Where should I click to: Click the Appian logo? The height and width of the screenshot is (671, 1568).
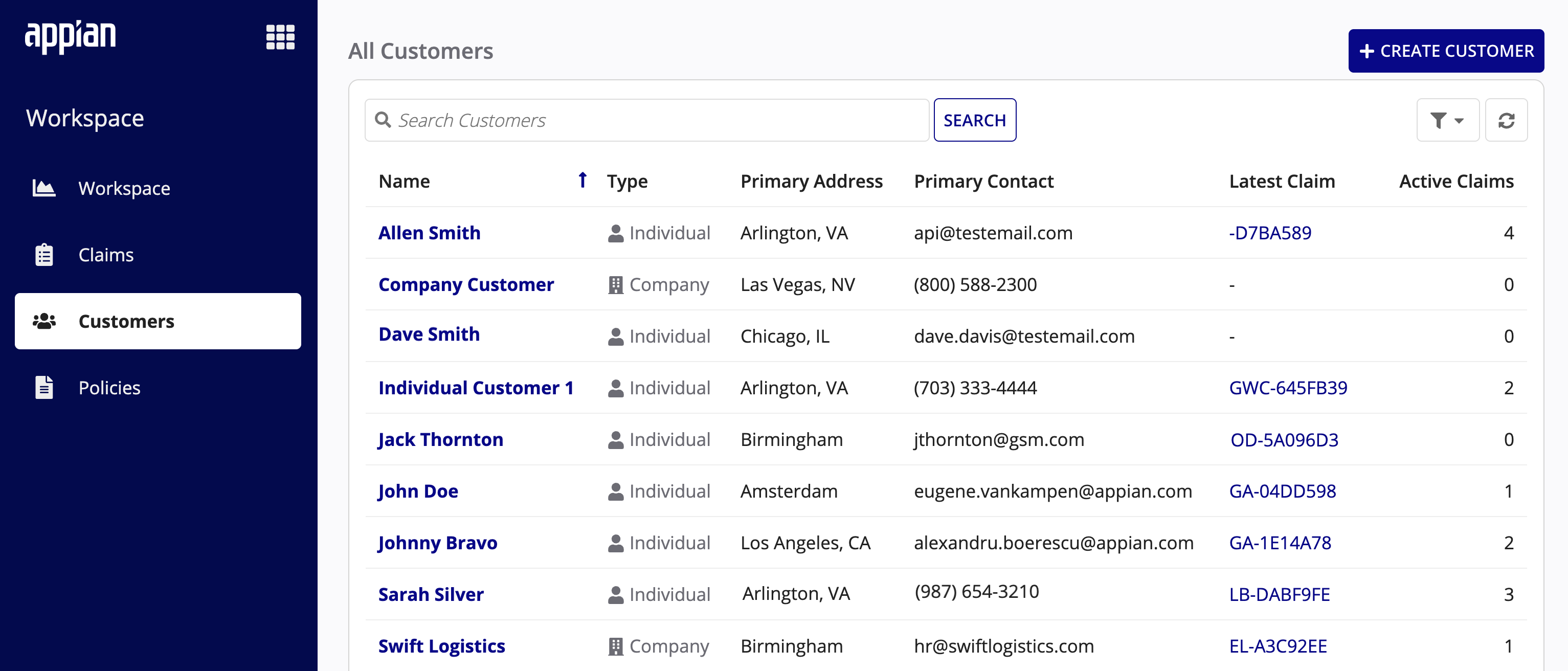[70, 36]
